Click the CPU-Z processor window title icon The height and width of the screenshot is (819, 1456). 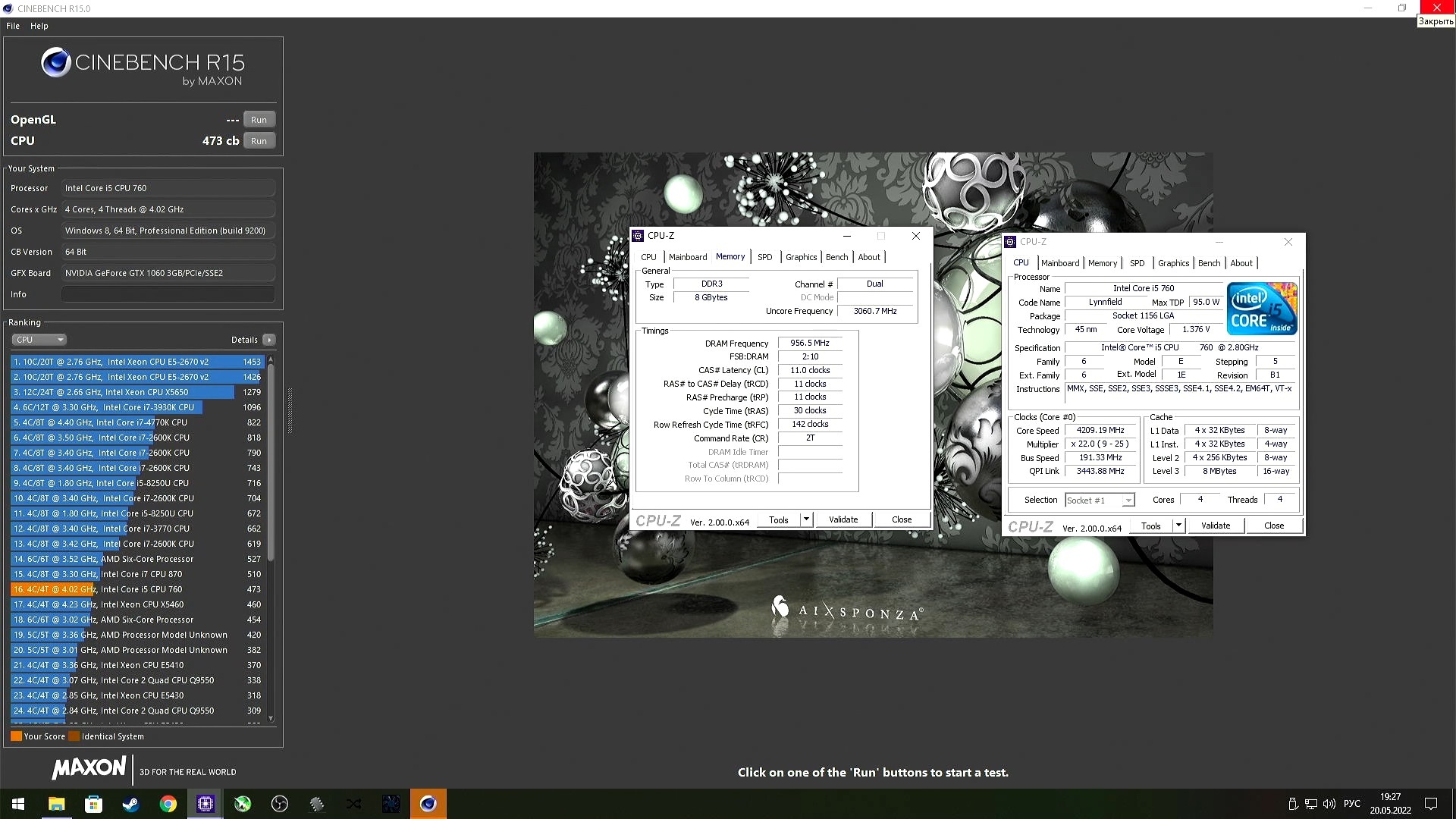pyautogui.click(x=1010, y=242)
